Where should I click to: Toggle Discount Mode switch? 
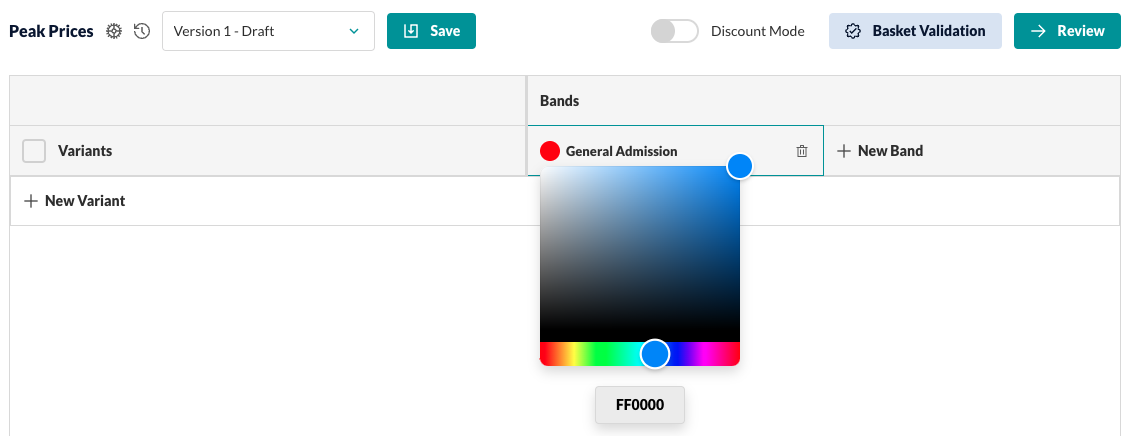click(x=675, y=31)
